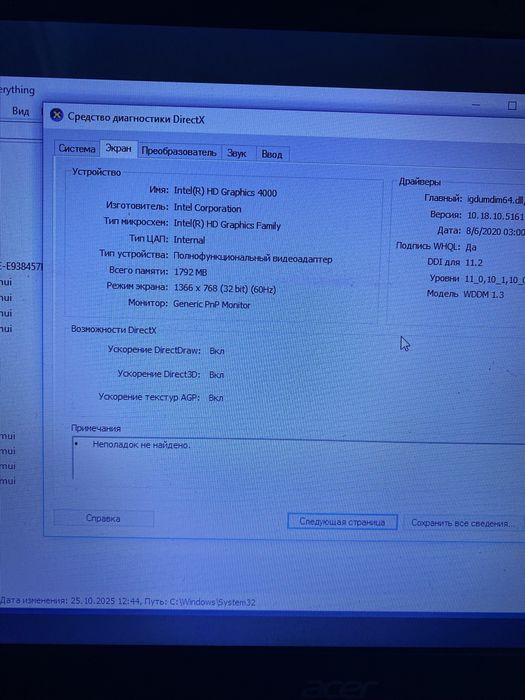This screenshot has height=700, width=525.
Task: Click driver model value WDDM 1.3
Action: point(483,295)
